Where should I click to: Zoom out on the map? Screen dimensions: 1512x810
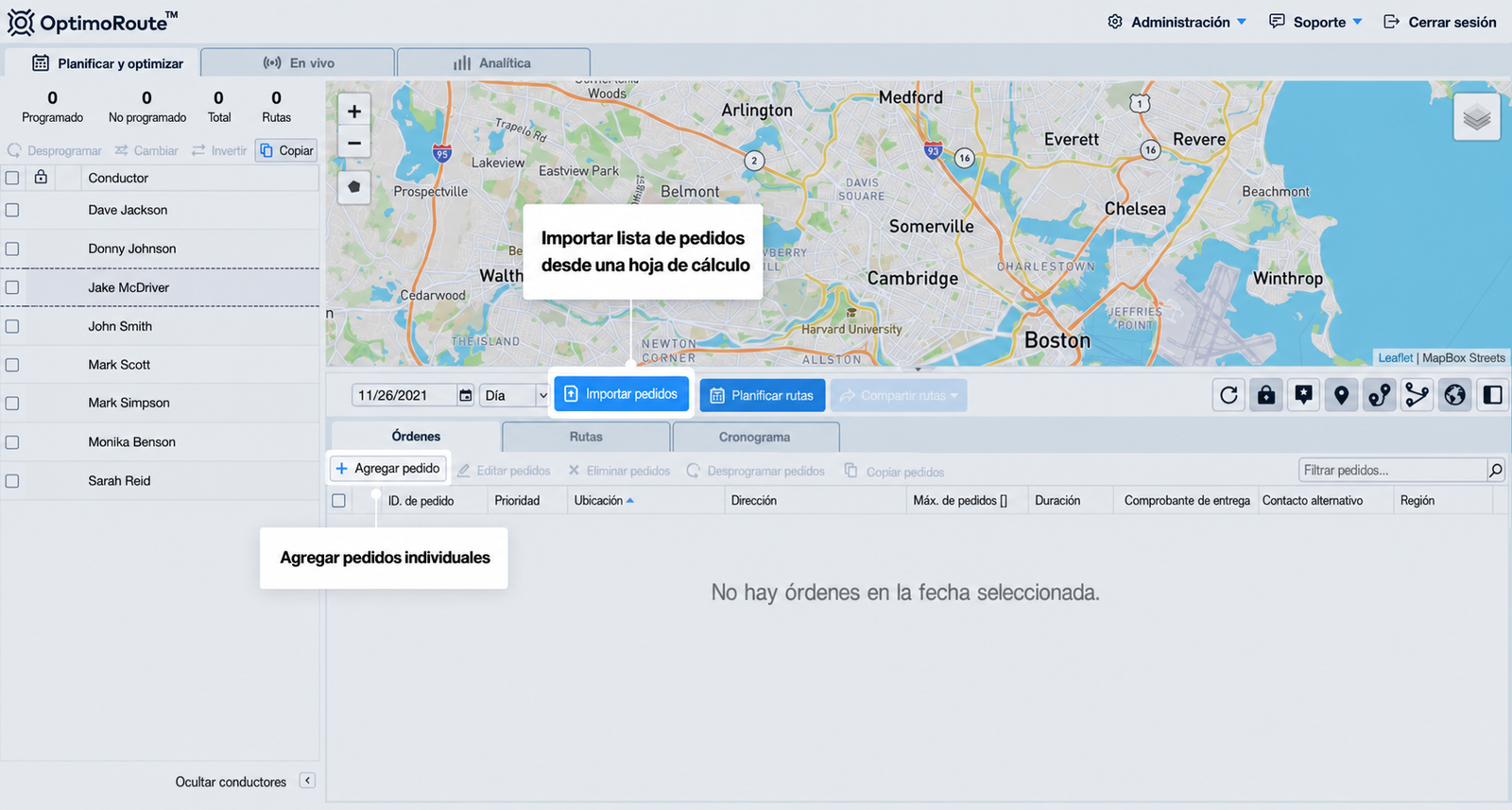point(354,143)
